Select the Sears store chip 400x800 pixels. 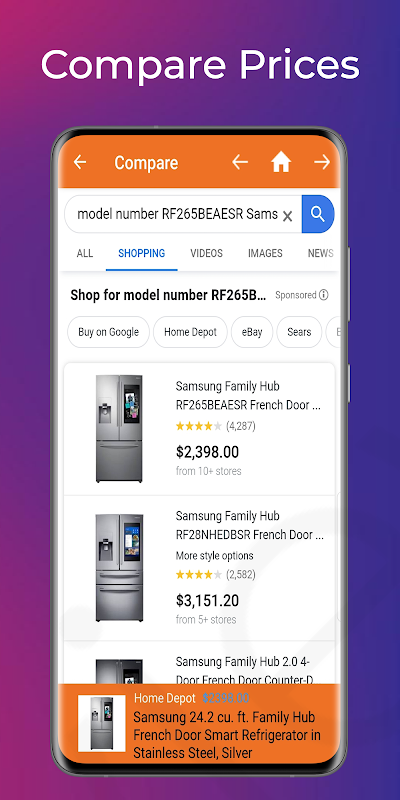tap(299, 332)
